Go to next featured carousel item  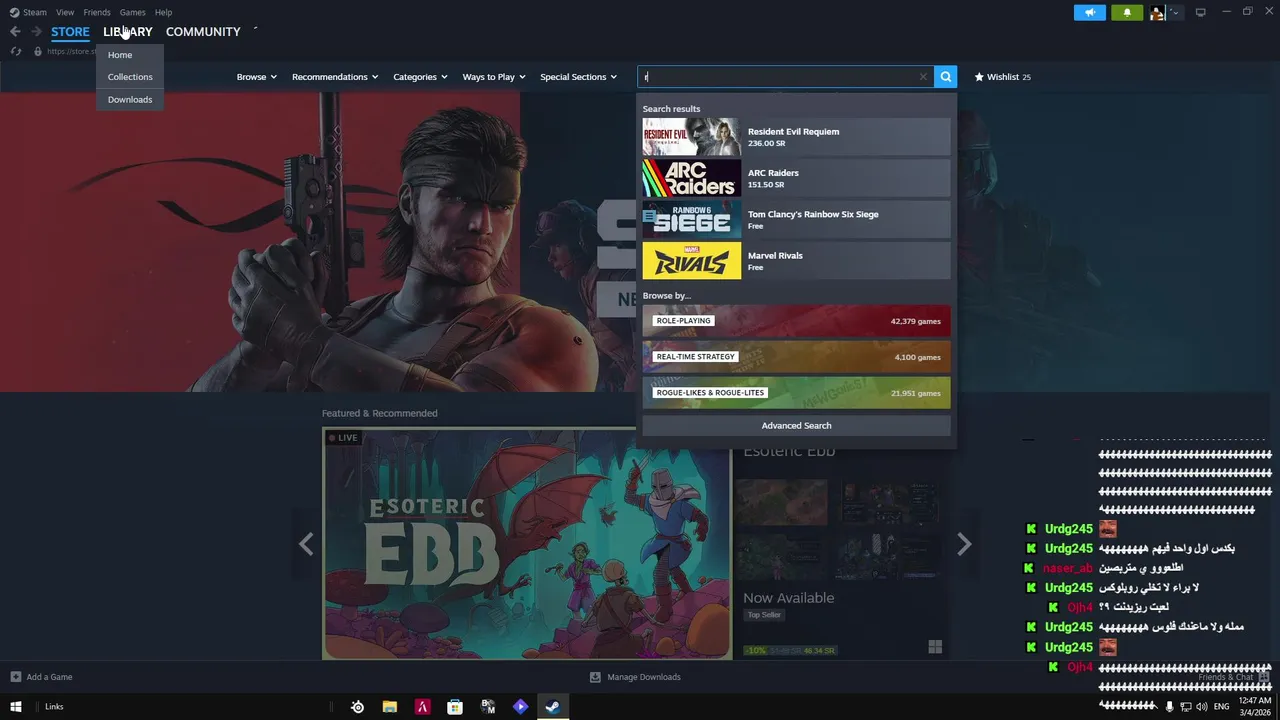tap(964, 544)
